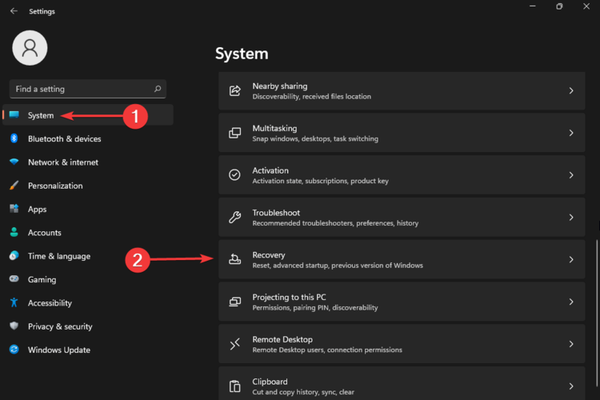This screenshot has height=400, width=600.
Task: Expand the Troubleshoot row chevron
Action: click(x=571, y=217)
